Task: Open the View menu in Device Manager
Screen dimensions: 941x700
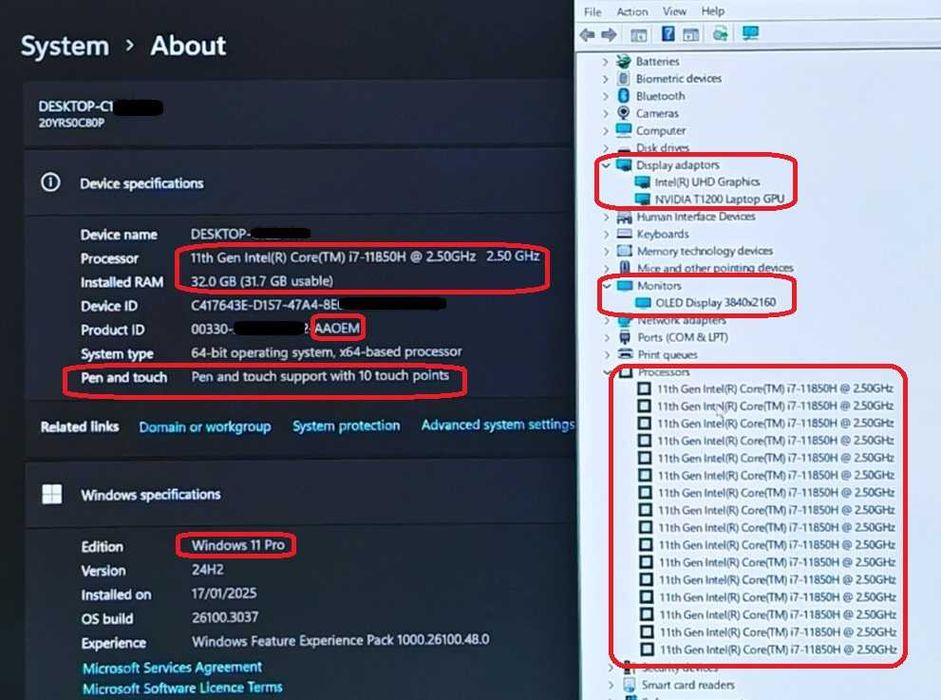Action: click(674, 11)
